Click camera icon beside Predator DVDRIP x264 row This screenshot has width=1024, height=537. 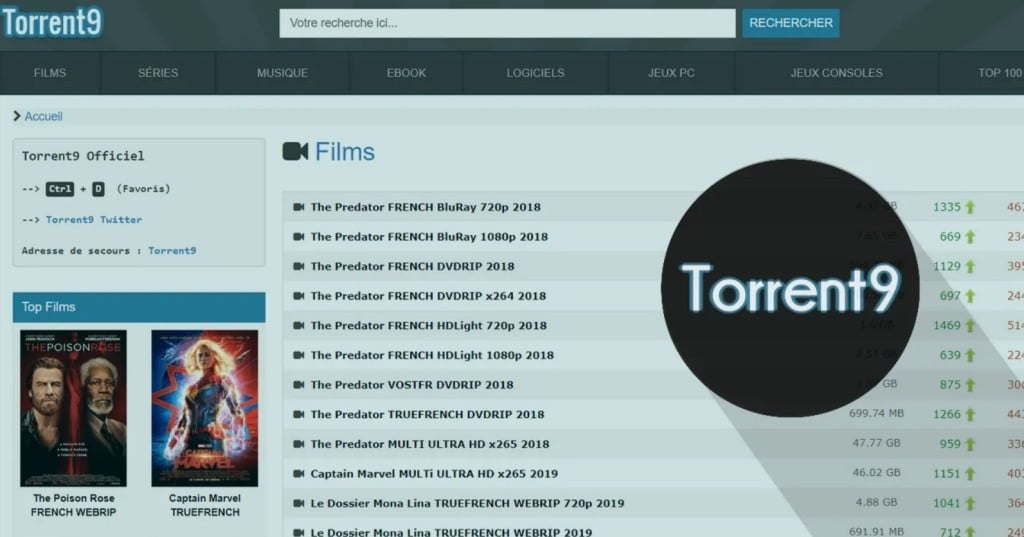(x=298, y=296)
